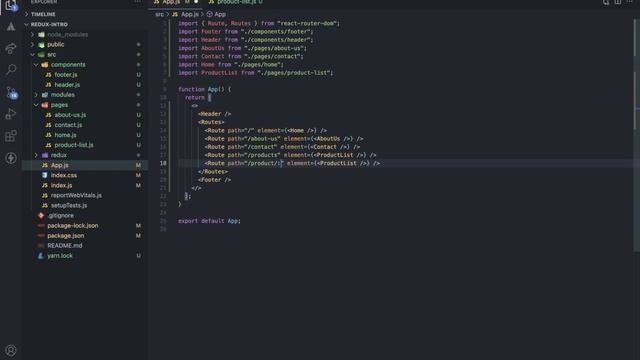
Task: Open the Explorer panel ellipsis menu
Action: 138,2
